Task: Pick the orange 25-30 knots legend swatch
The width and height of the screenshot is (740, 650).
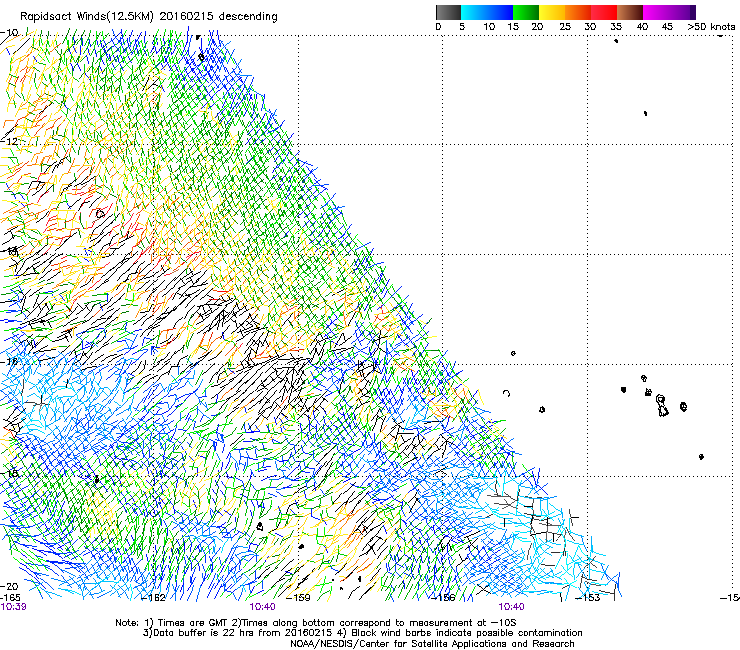Action: [x=578, y=12]
